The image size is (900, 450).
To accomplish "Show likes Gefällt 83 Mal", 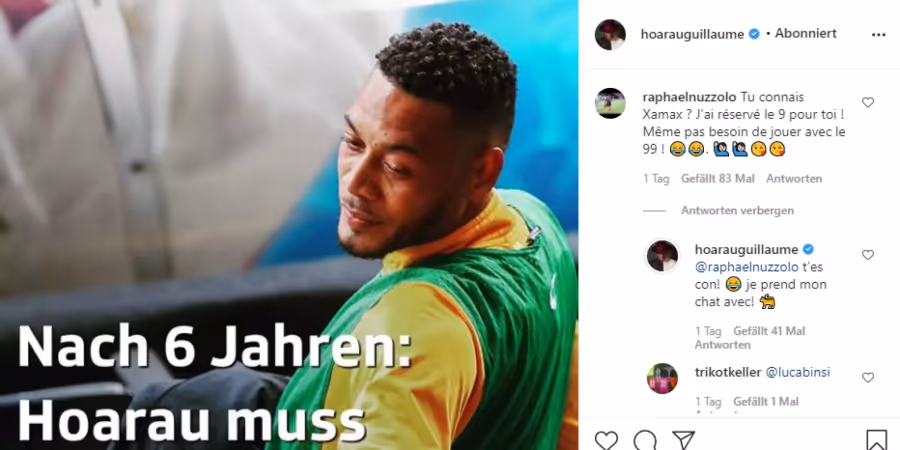I will click(x=717, y=179).
